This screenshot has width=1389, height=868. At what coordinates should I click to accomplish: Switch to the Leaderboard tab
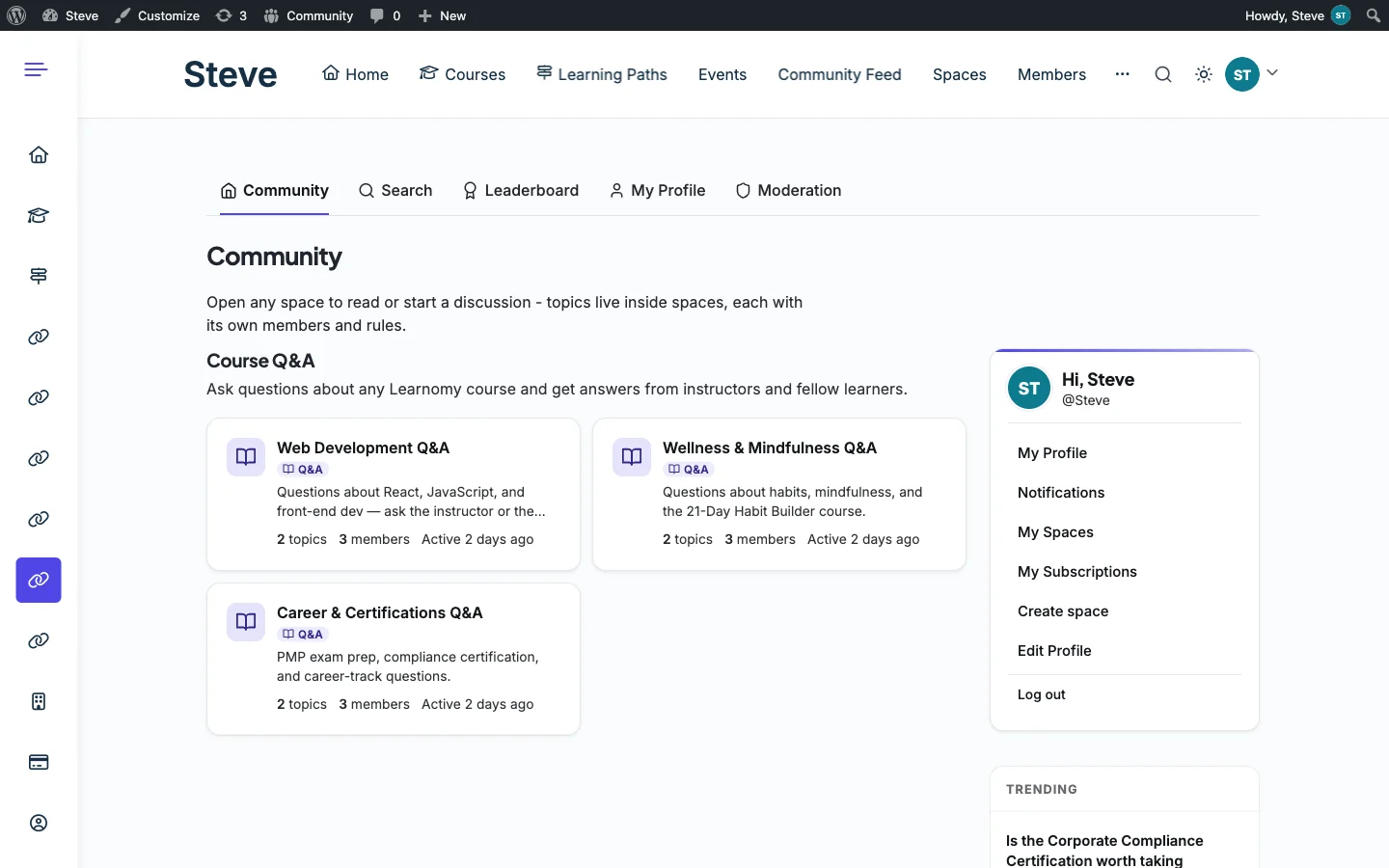point(521,191)
